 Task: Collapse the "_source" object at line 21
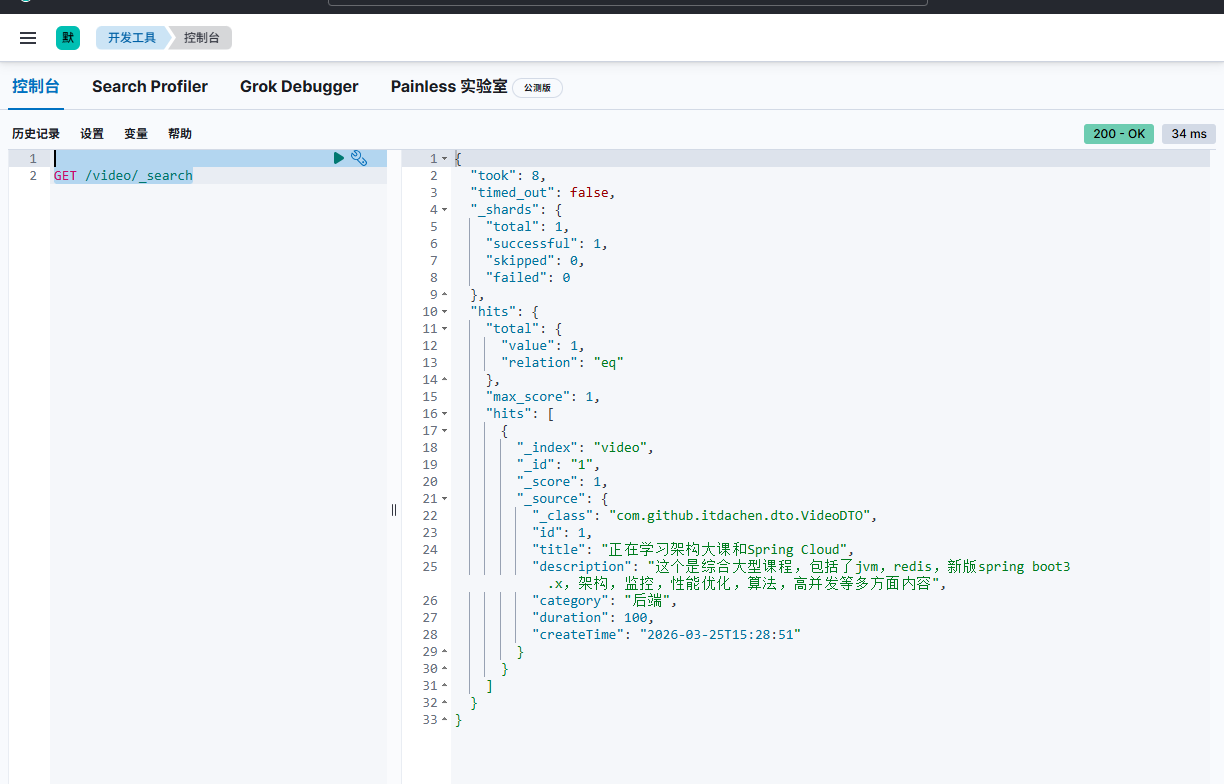pos(445,499)
